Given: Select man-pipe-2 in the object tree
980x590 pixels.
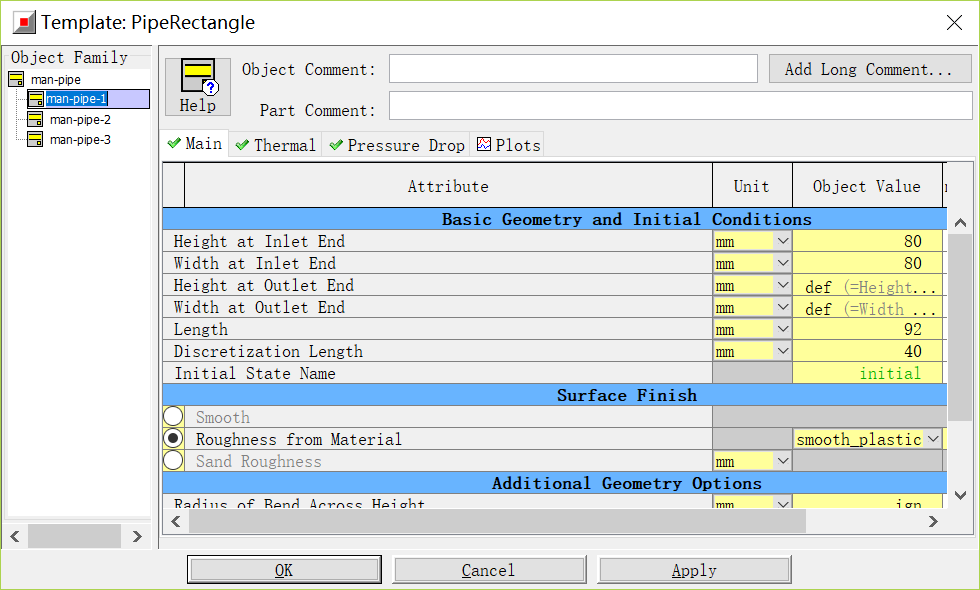Looking at the screenshot, I should coord(80,119).
